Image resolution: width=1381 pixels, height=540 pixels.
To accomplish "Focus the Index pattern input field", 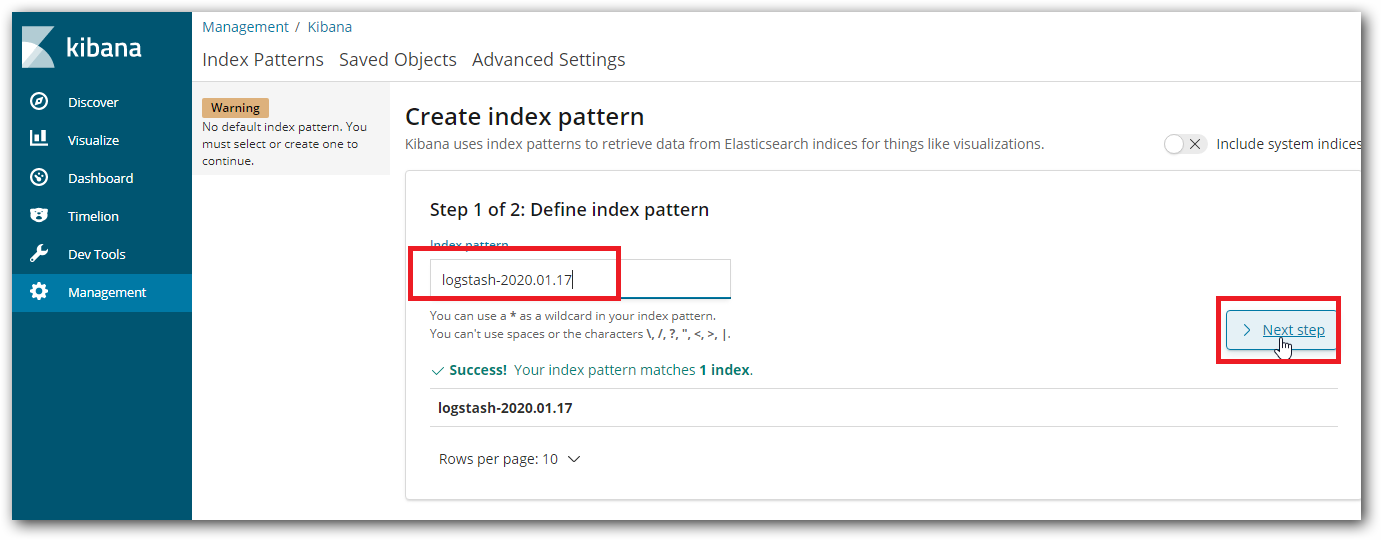I will pyautogui.click(x=580, y=279).
